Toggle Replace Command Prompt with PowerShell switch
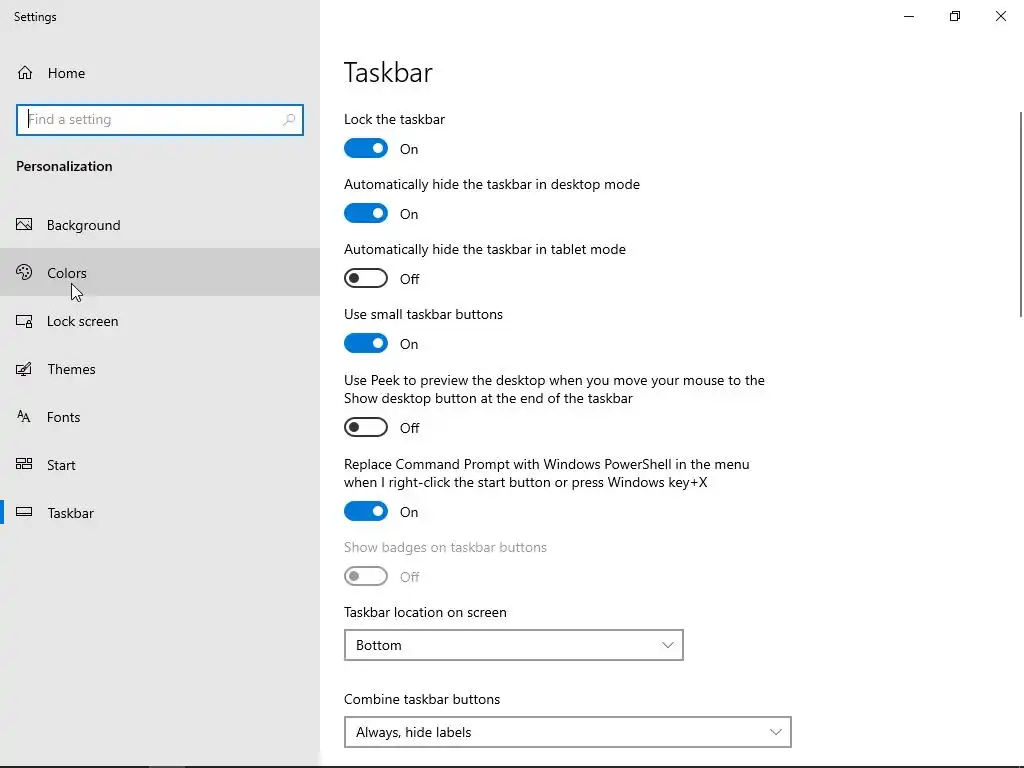The image size is (1024, 768). (x=366, y=512)
